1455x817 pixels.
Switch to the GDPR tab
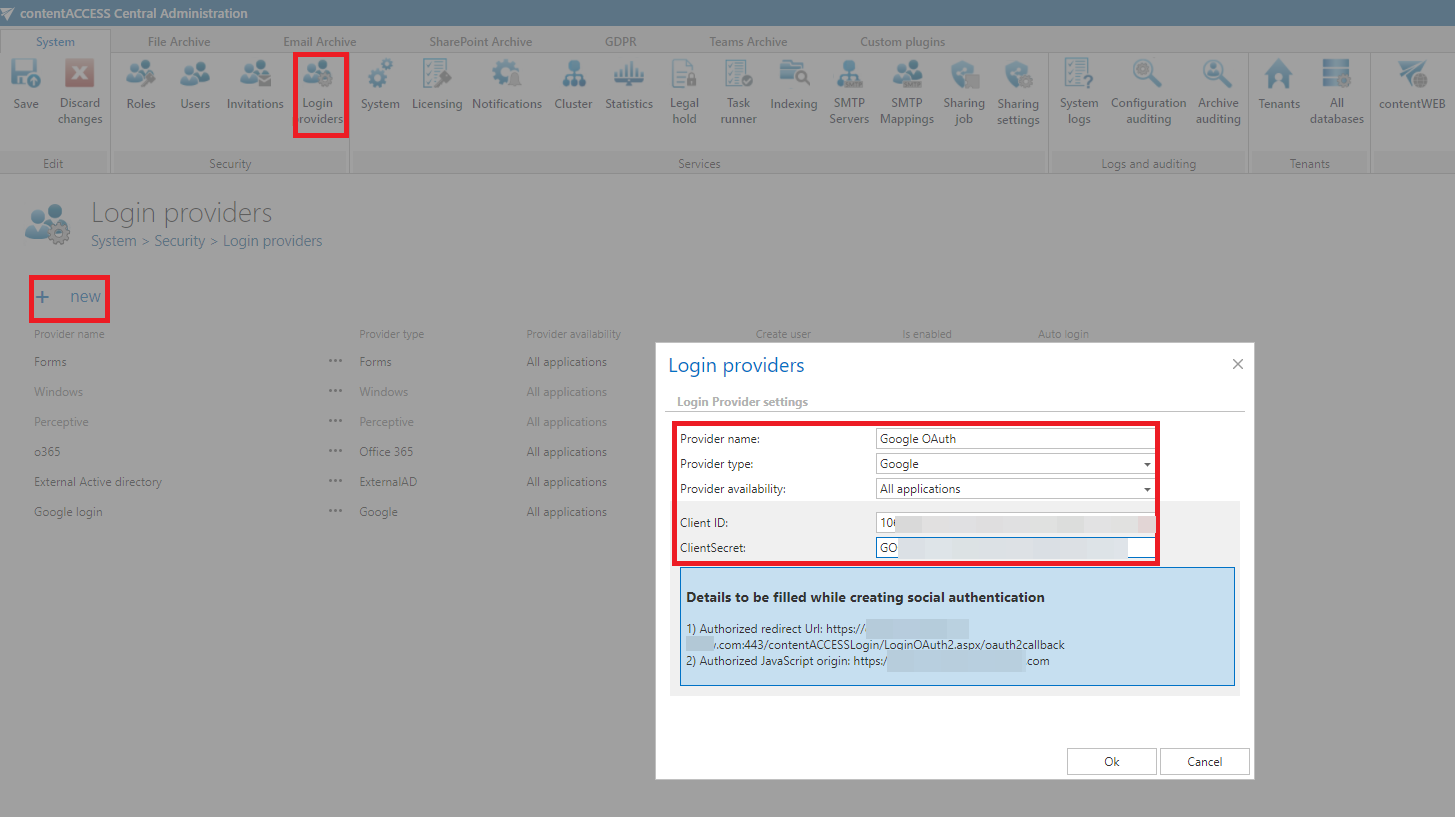point(620,42)
